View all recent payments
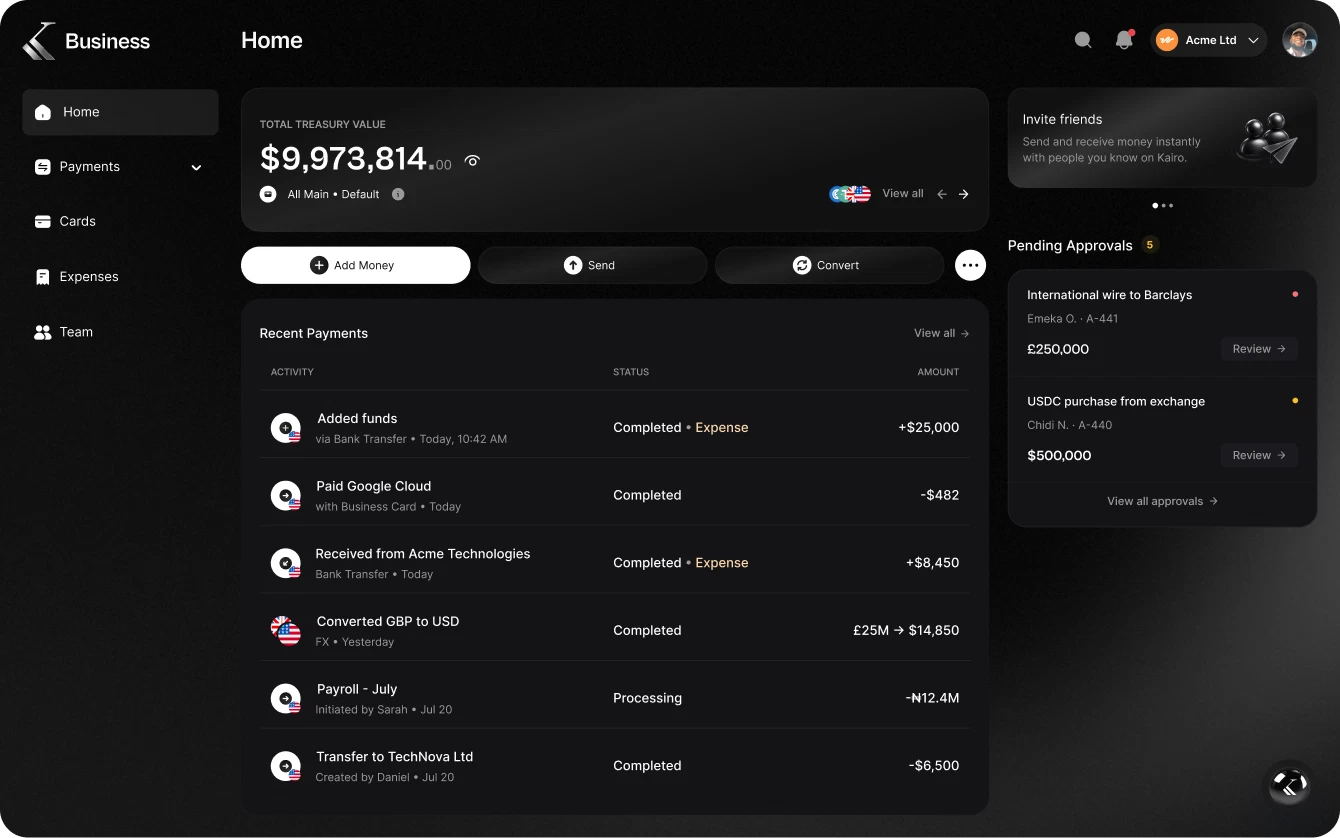Viewport: 1340px width, 838px height. click(942, 333)
